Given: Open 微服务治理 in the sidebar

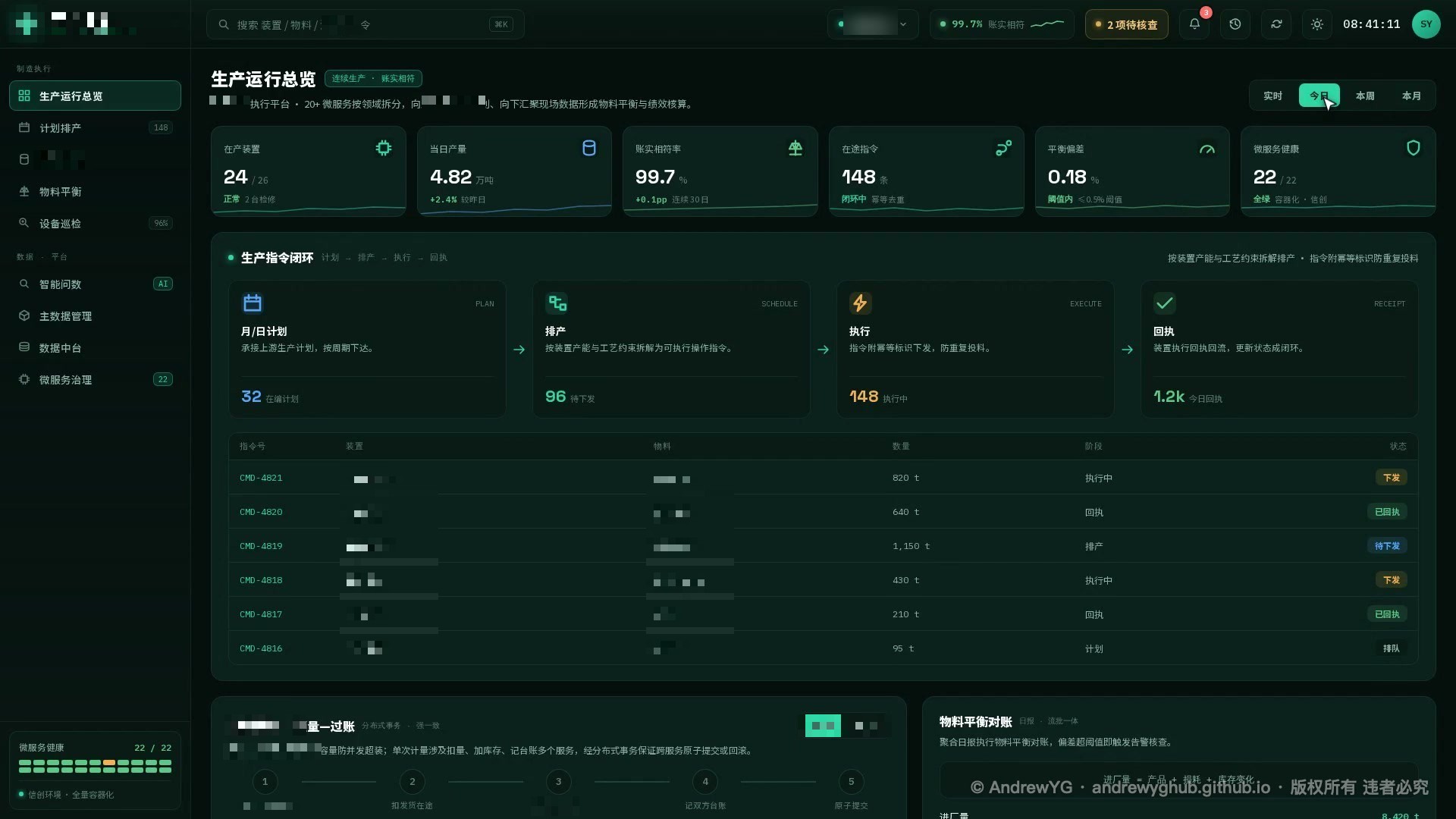Looking at the screenshot, I should pyautogui.click(x=95, y=379).
